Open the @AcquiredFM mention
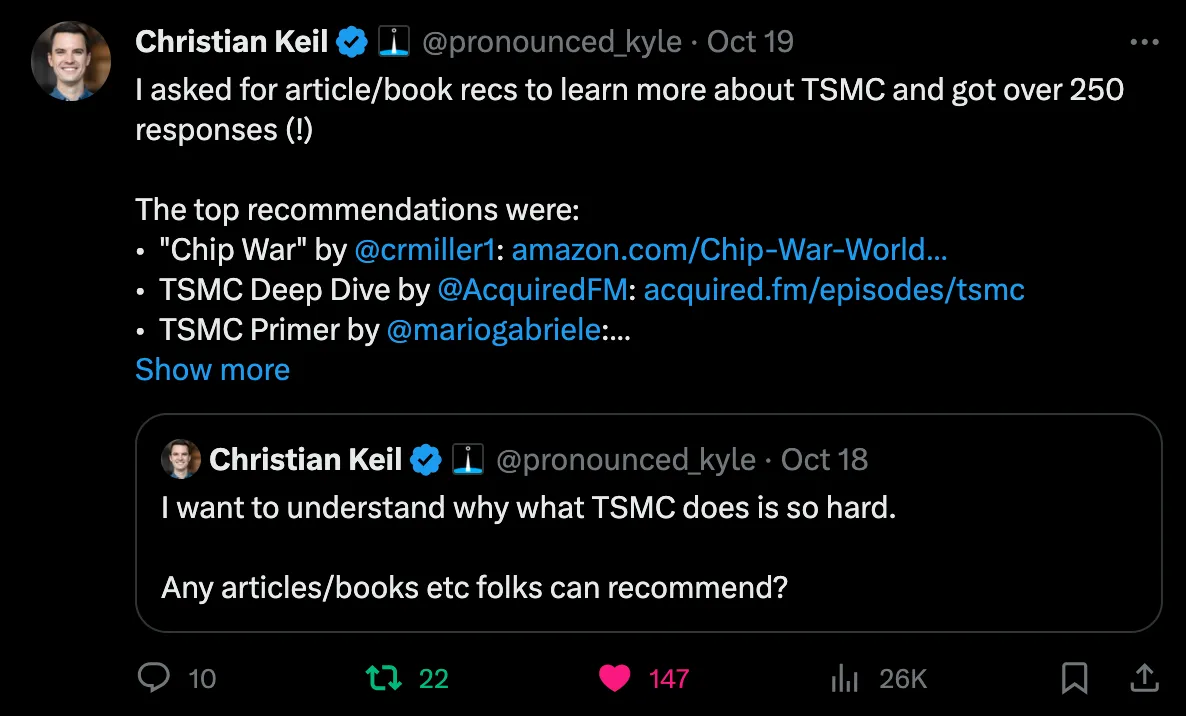 534,290
